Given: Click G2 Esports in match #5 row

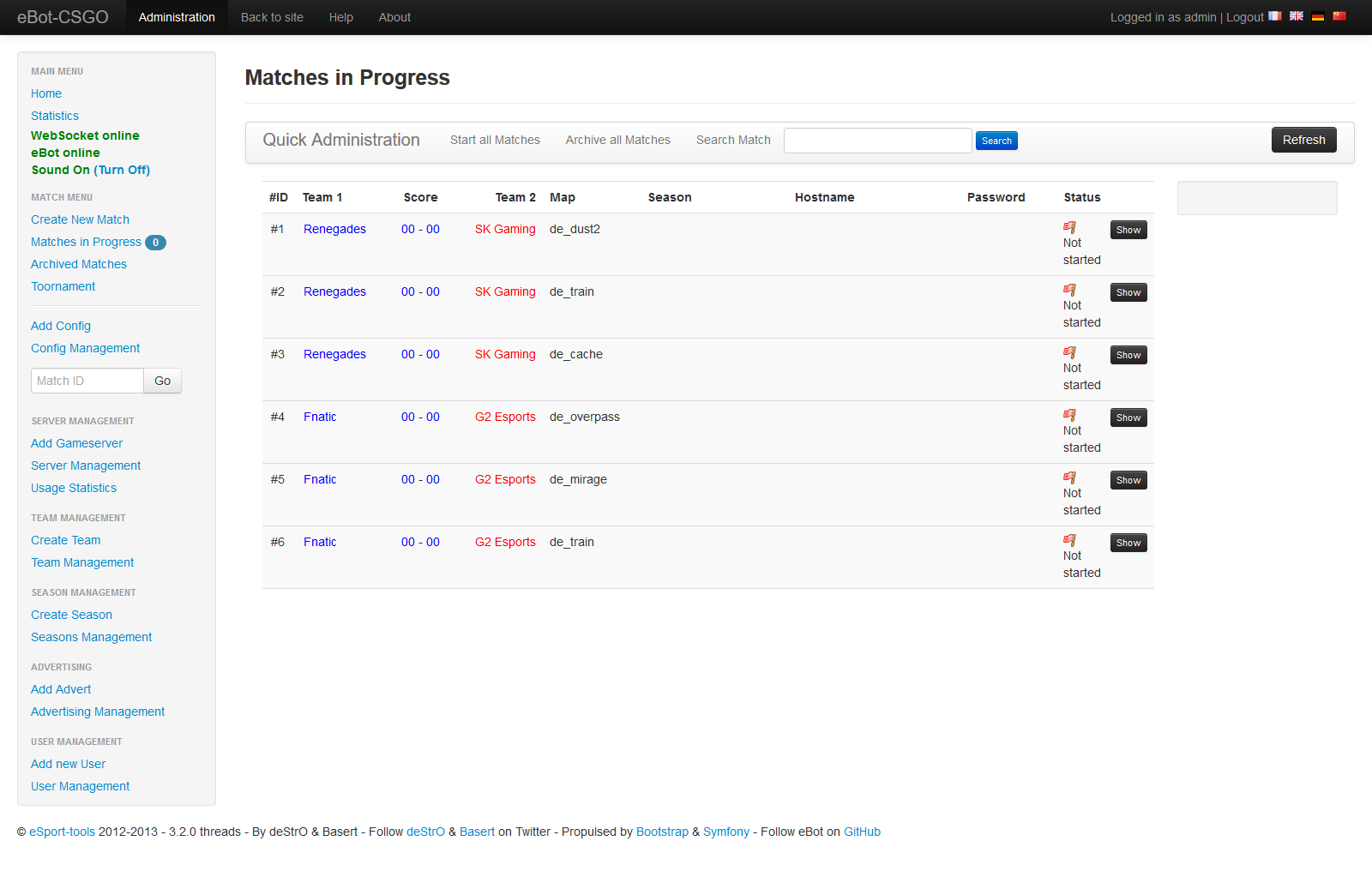Looking at the screenshot, I should pyautogui.click(x=505, y=479).
